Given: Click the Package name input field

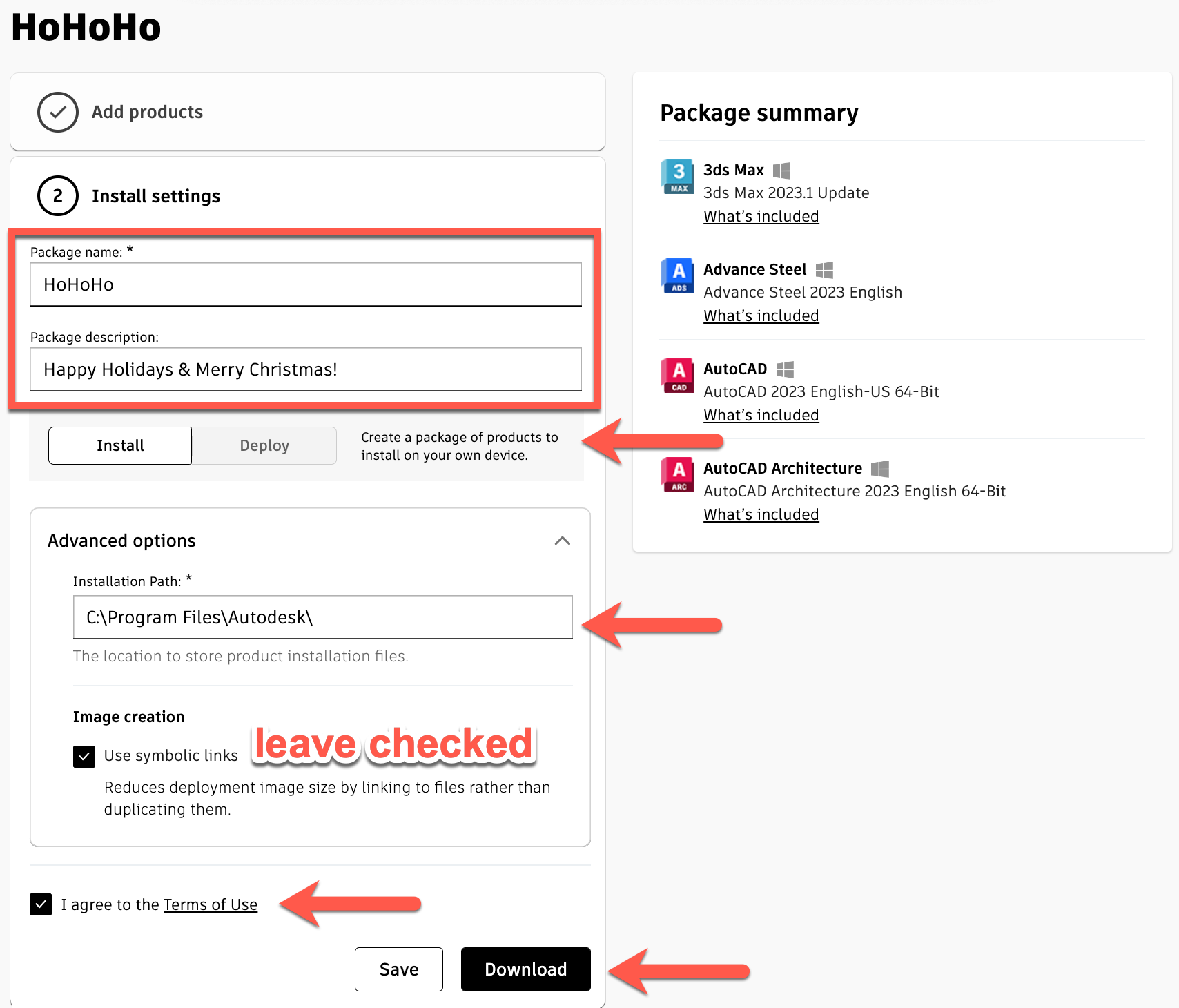Looking at the screenshot, I should point(306,284).
